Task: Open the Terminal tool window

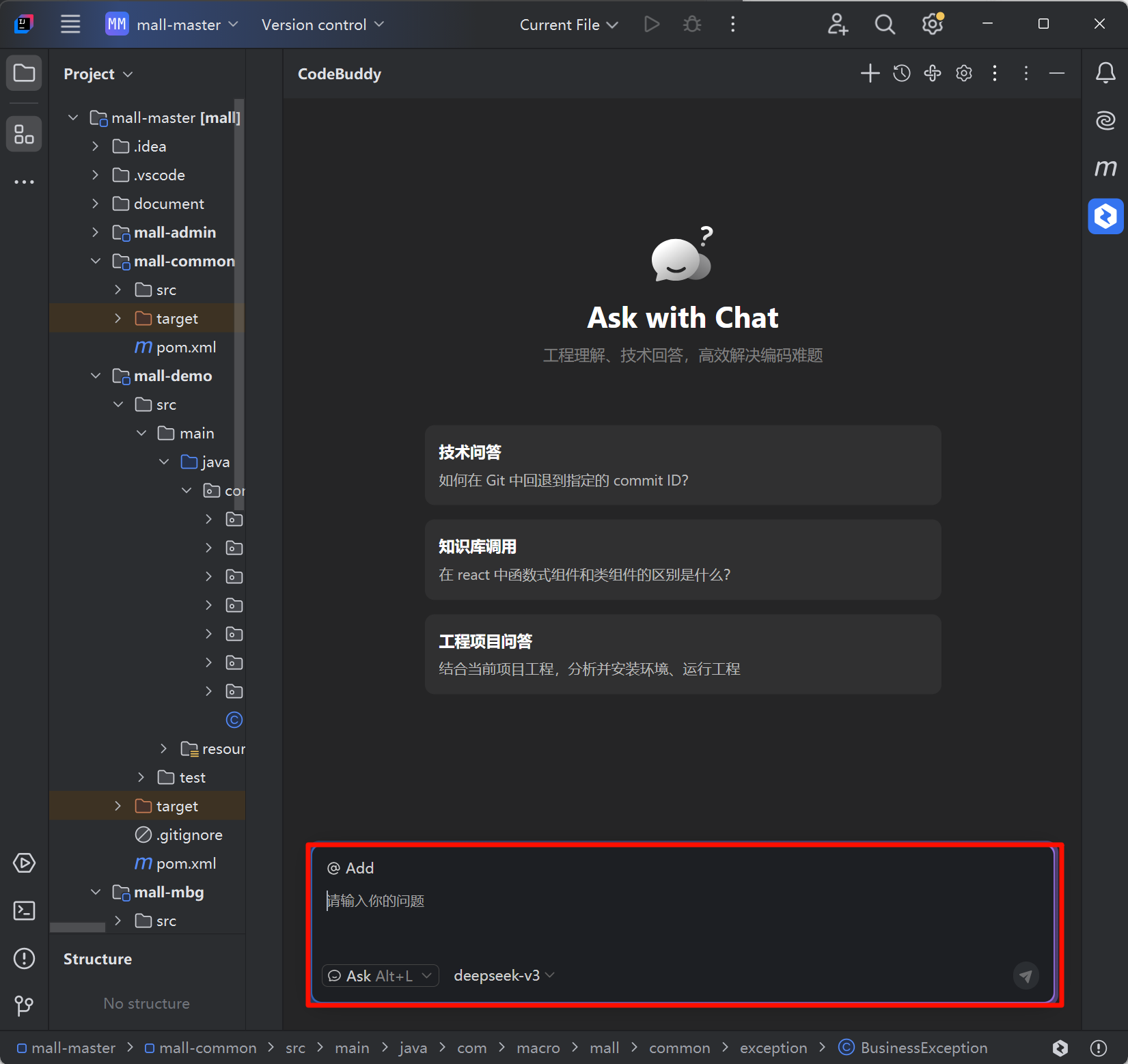Action: click(x=25, y=910)
